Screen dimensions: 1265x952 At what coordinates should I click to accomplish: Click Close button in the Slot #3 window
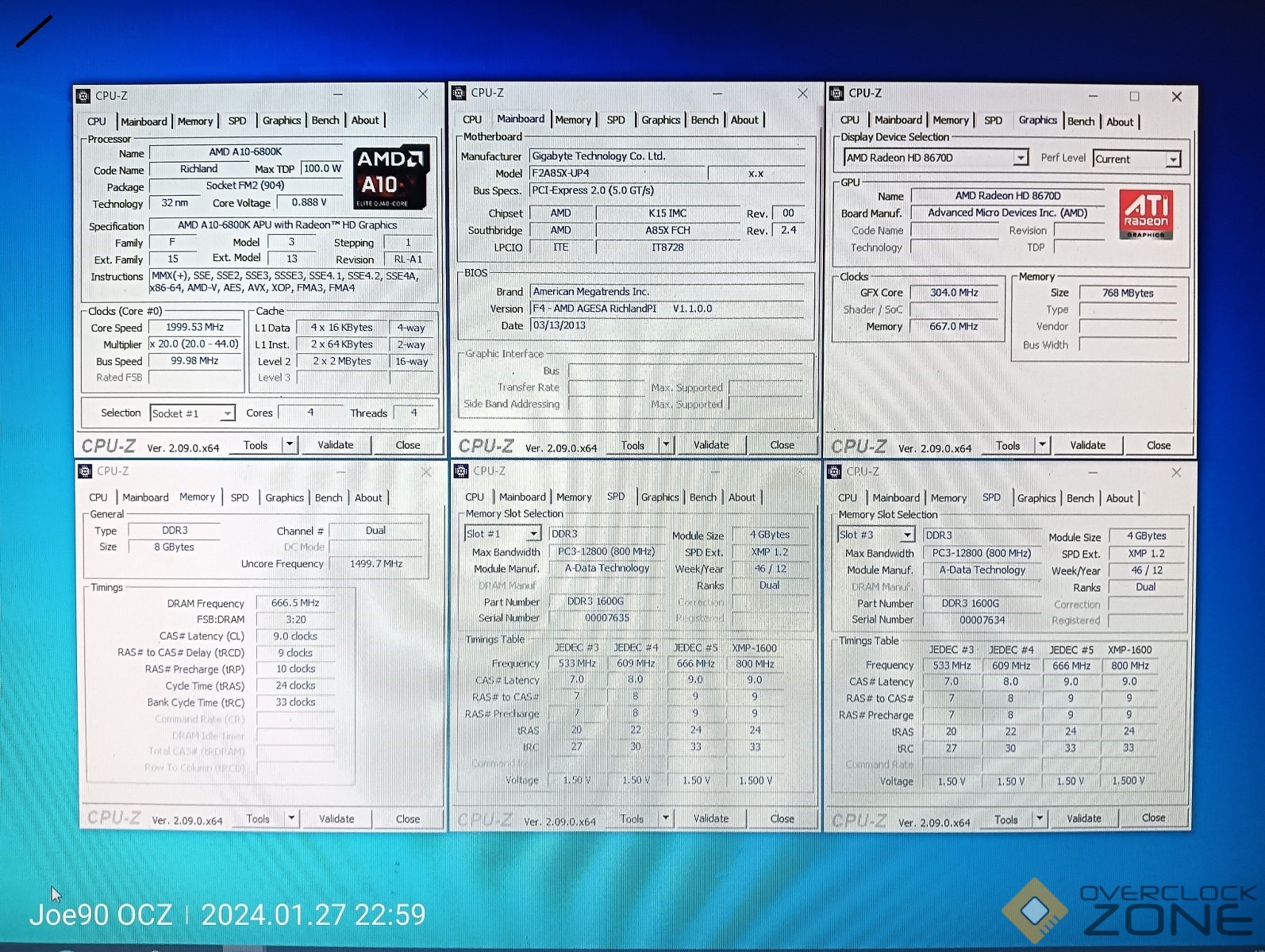pos(1153,818)
